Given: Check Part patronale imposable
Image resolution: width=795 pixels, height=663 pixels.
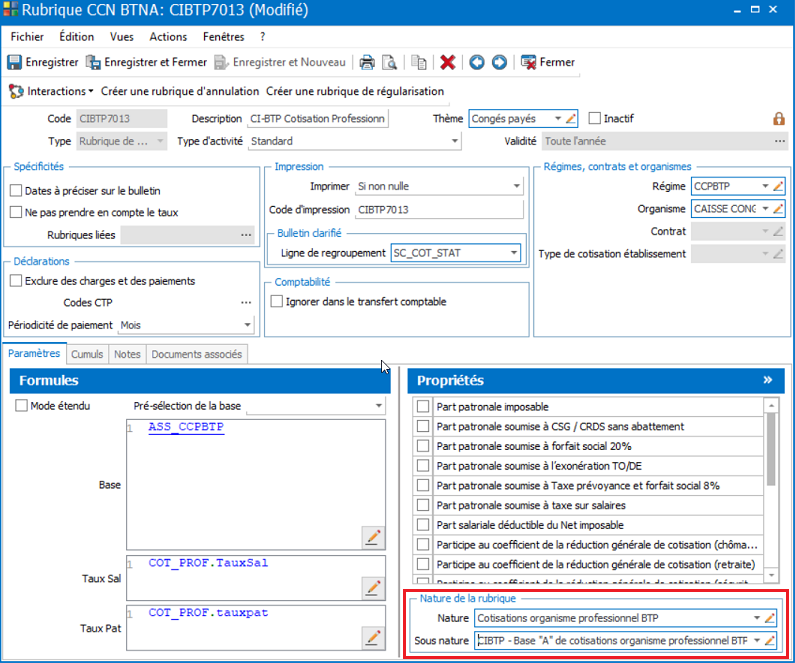Looking at the screenshot, I should (423, 407).
